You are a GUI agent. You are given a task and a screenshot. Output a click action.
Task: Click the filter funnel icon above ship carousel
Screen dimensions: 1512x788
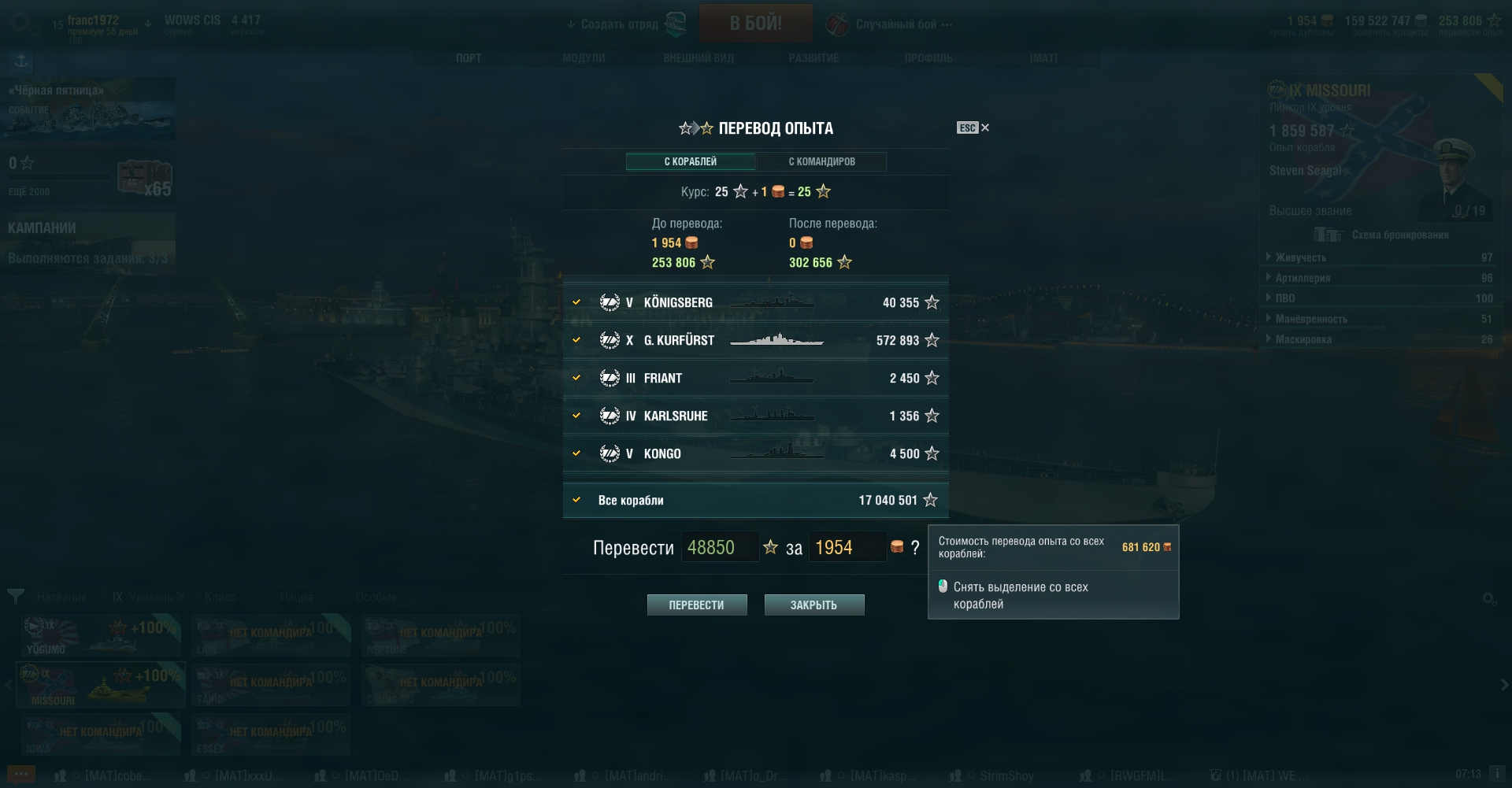click(16, 597)
